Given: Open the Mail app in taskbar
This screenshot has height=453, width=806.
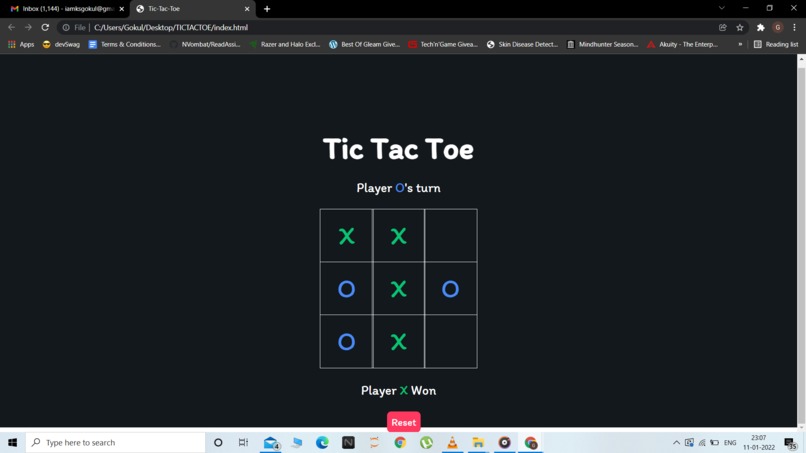Looking at the screenshot, I should click(x=271, y=442).
